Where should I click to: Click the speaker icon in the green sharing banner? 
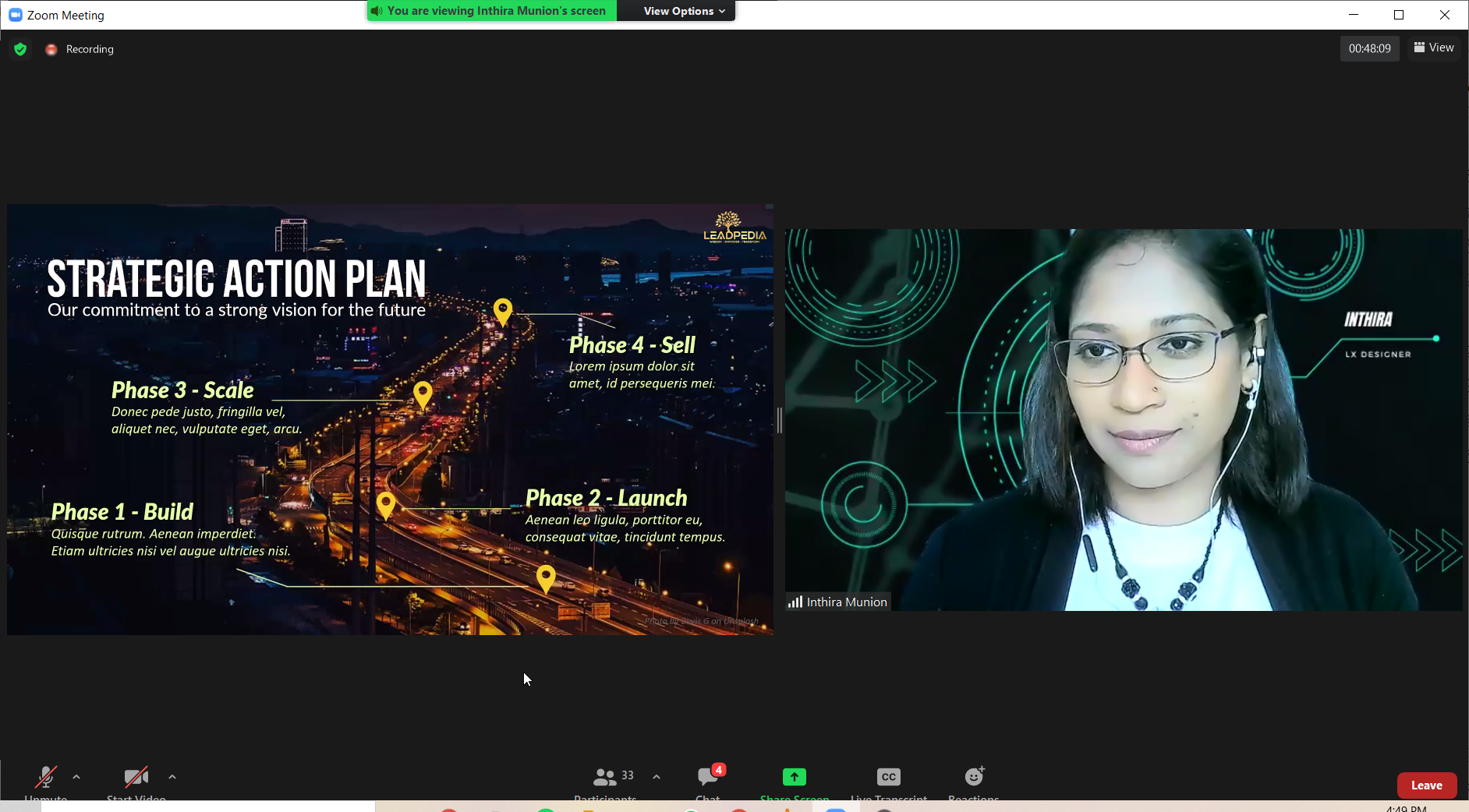point(377,11)
